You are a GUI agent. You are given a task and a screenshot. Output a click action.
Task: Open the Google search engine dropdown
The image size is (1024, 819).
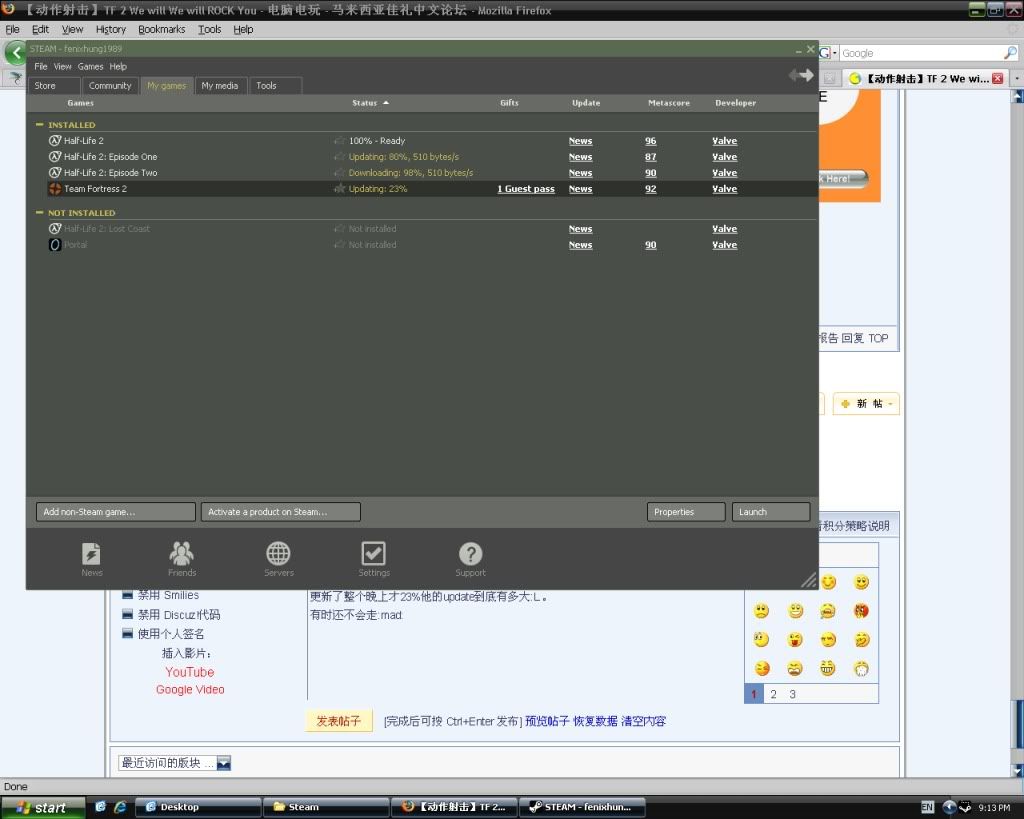click(x=827, y=53)
